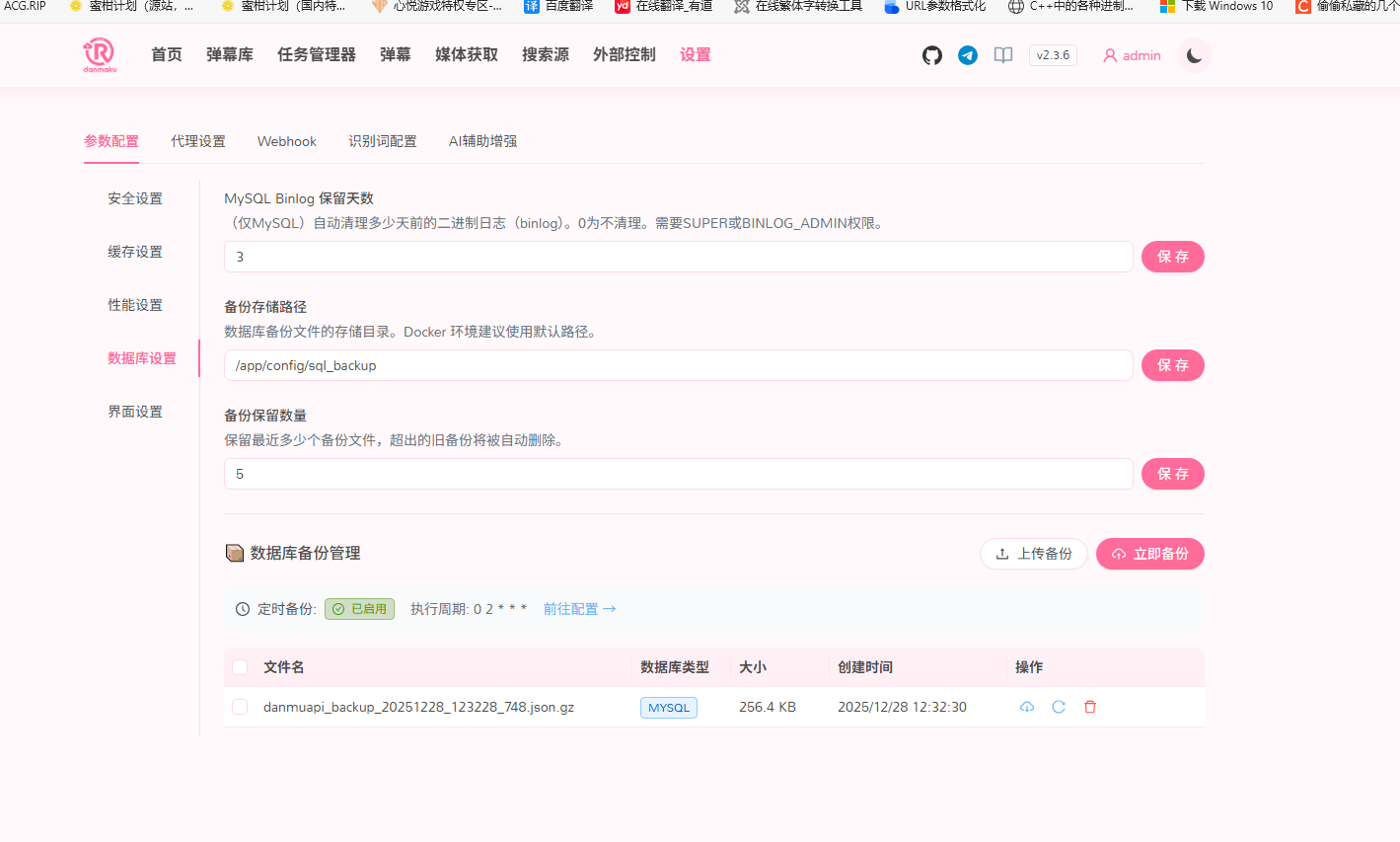Delete the backup with the trash icon
This screenshot has height=842, width=1400.
pos(1089,707)
